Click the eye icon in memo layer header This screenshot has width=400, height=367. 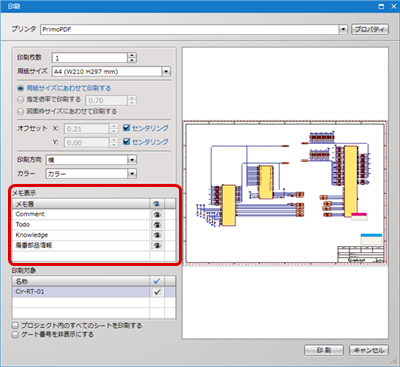(x=157, y=204)
